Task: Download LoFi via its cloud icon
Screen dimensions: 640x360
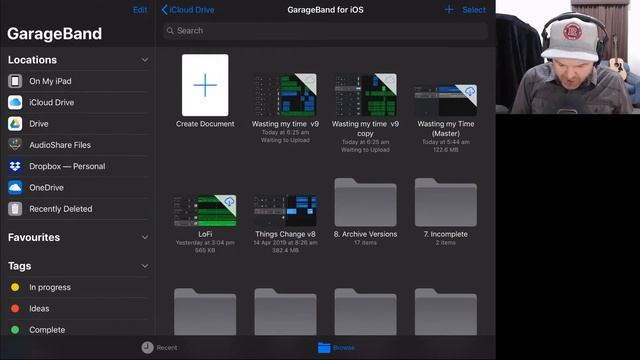Action: click(x=229, y=201)
